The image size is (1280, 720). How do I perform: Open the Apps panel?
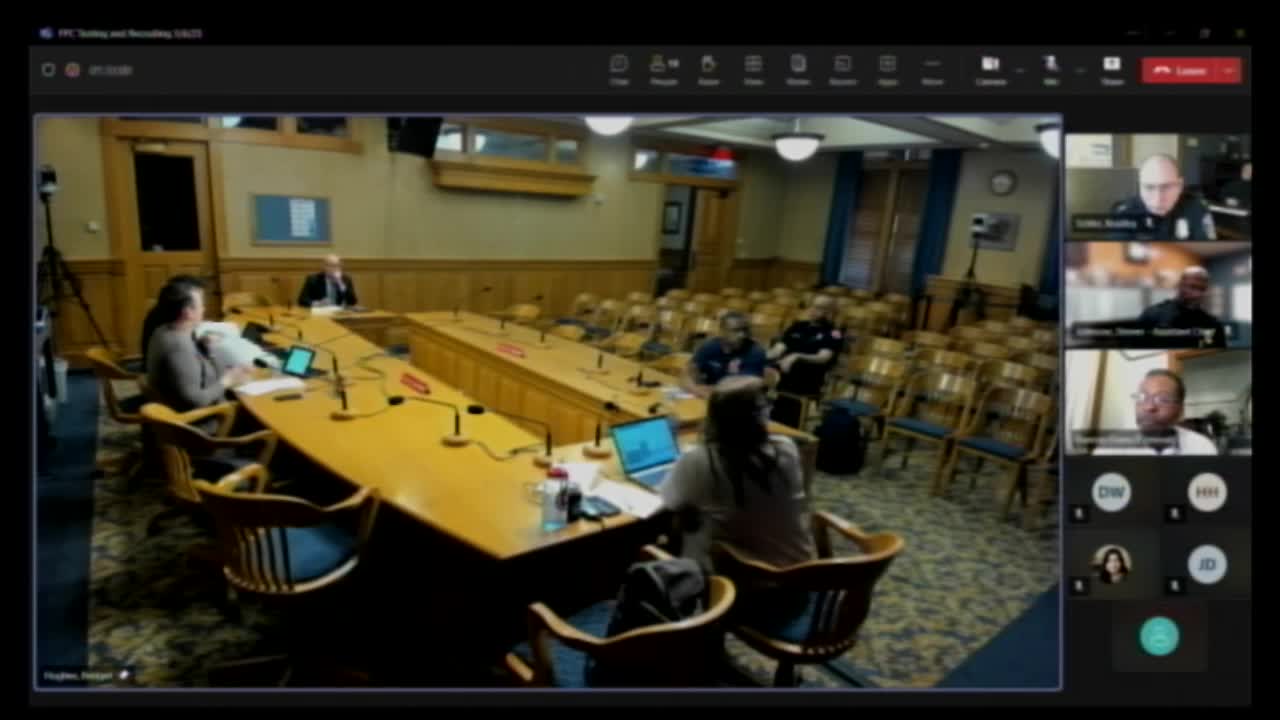[887, 69]
